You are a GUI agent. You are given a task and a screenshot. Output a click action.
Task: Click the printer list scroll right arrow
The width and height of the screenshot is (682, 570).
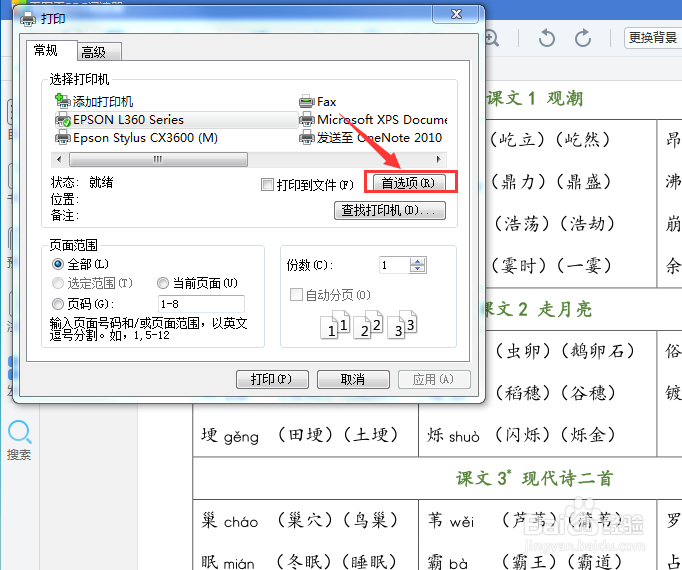tap(438, 159)
